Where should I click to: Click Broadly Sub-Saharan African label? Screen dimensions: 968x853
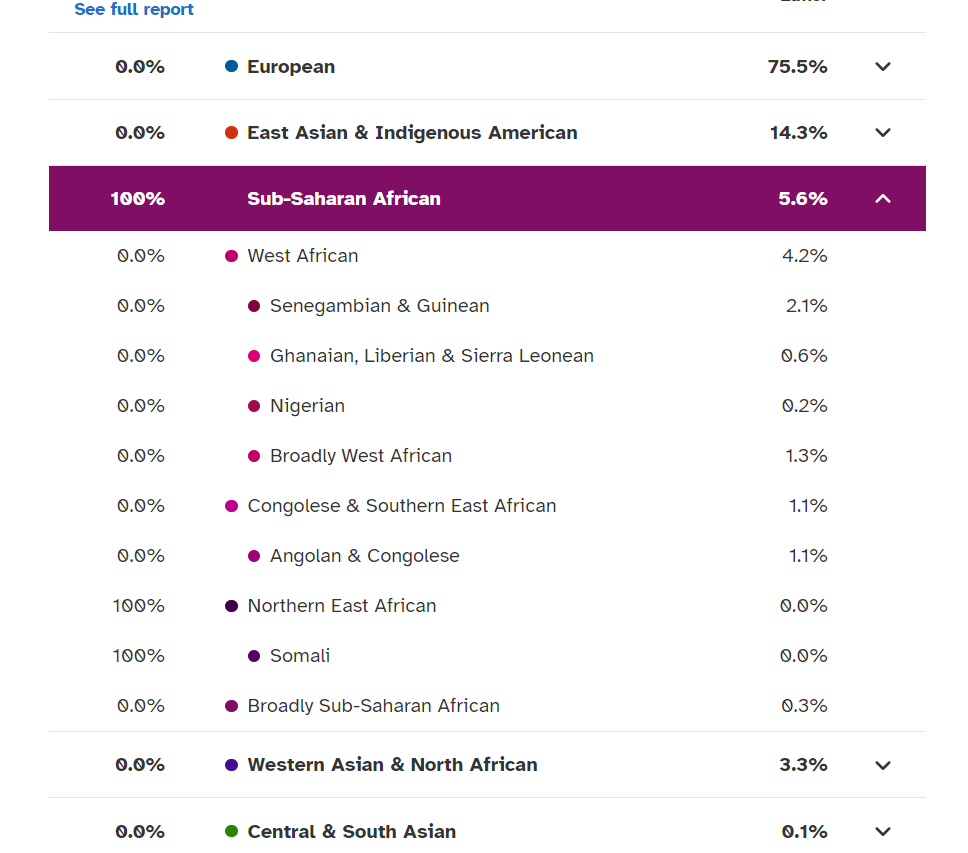373,706
